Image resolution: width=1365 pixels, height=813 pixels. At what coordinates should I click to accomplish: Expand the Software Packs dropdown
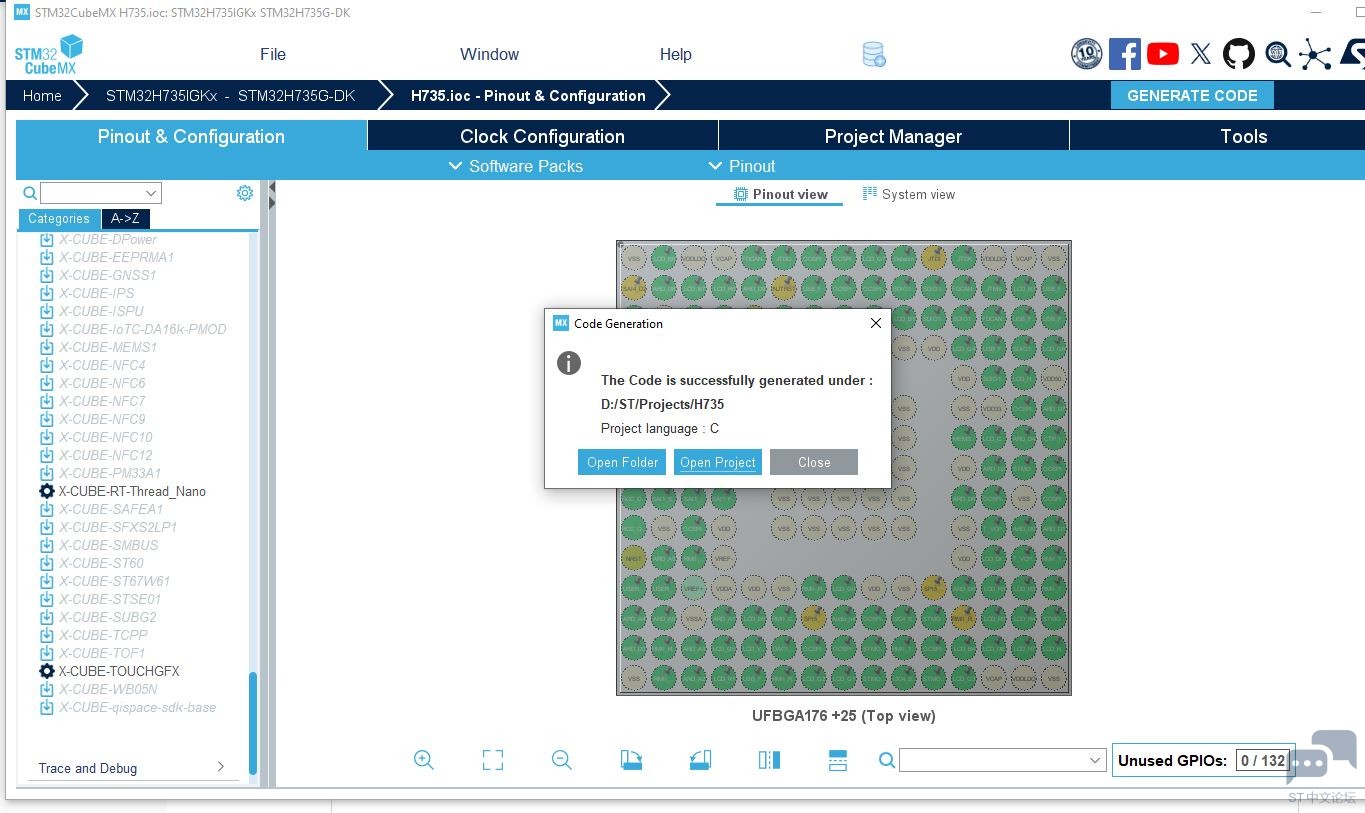[515, 166]
